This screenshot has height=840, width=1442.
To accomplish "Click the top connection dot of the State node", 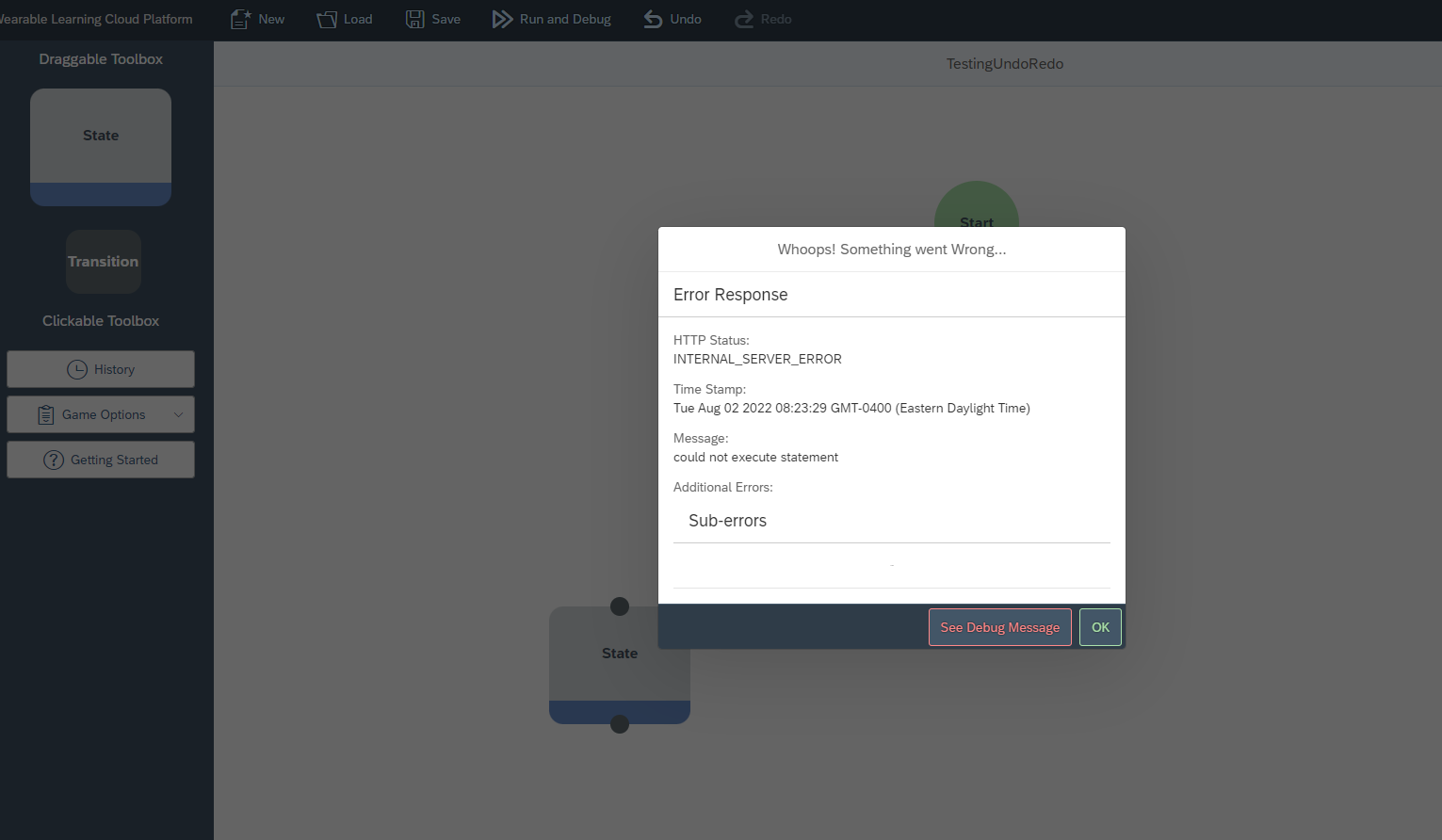I will [619, 606].
